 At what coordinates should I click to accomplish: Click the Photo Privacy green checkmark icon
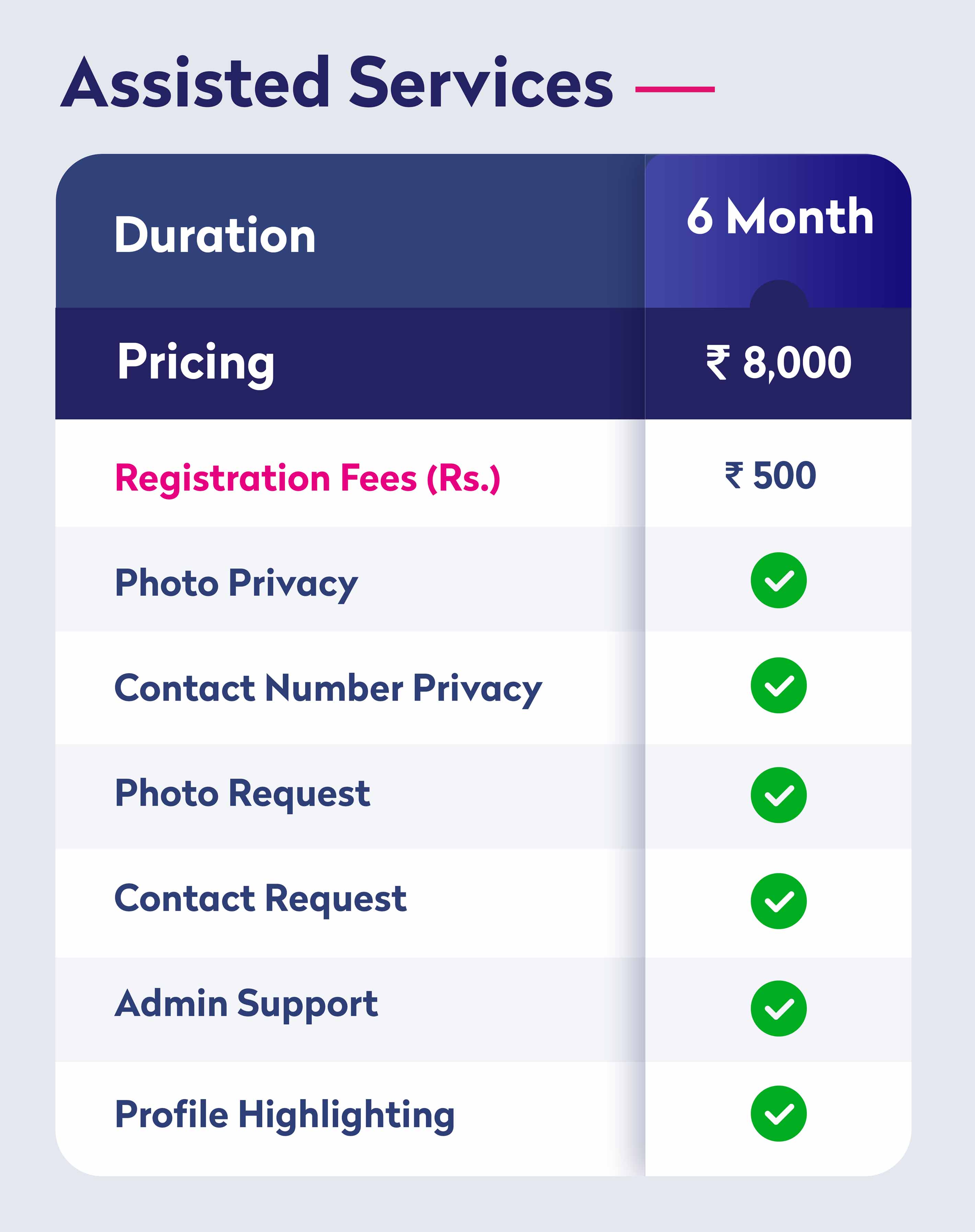pyautogui.click(x=778, y=580)
